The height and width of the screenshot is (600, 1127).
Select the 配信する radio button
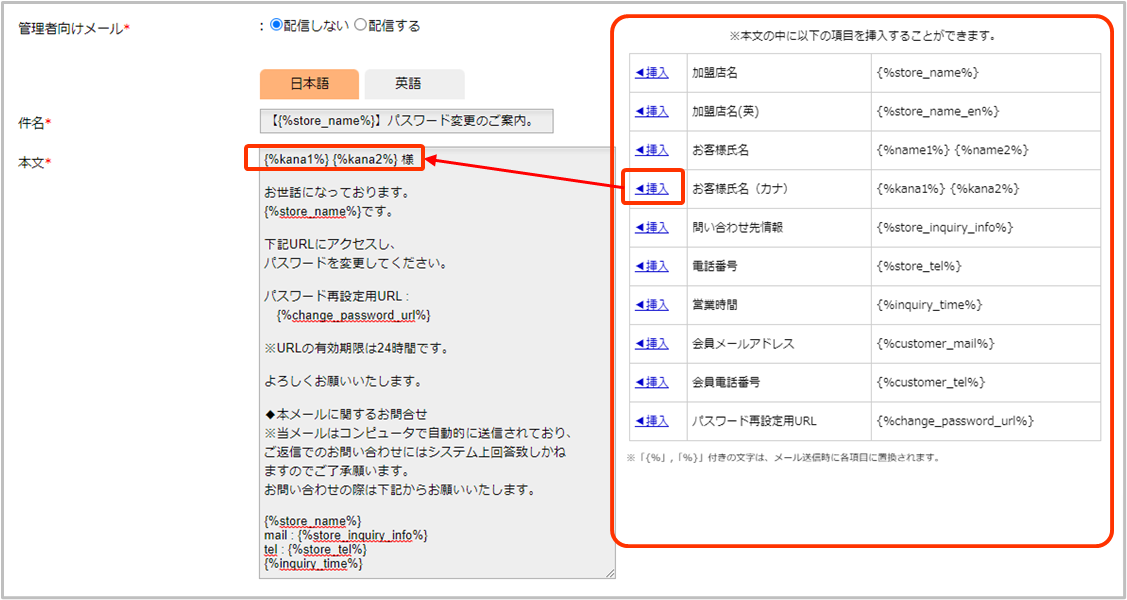click(x=361, y=26)
